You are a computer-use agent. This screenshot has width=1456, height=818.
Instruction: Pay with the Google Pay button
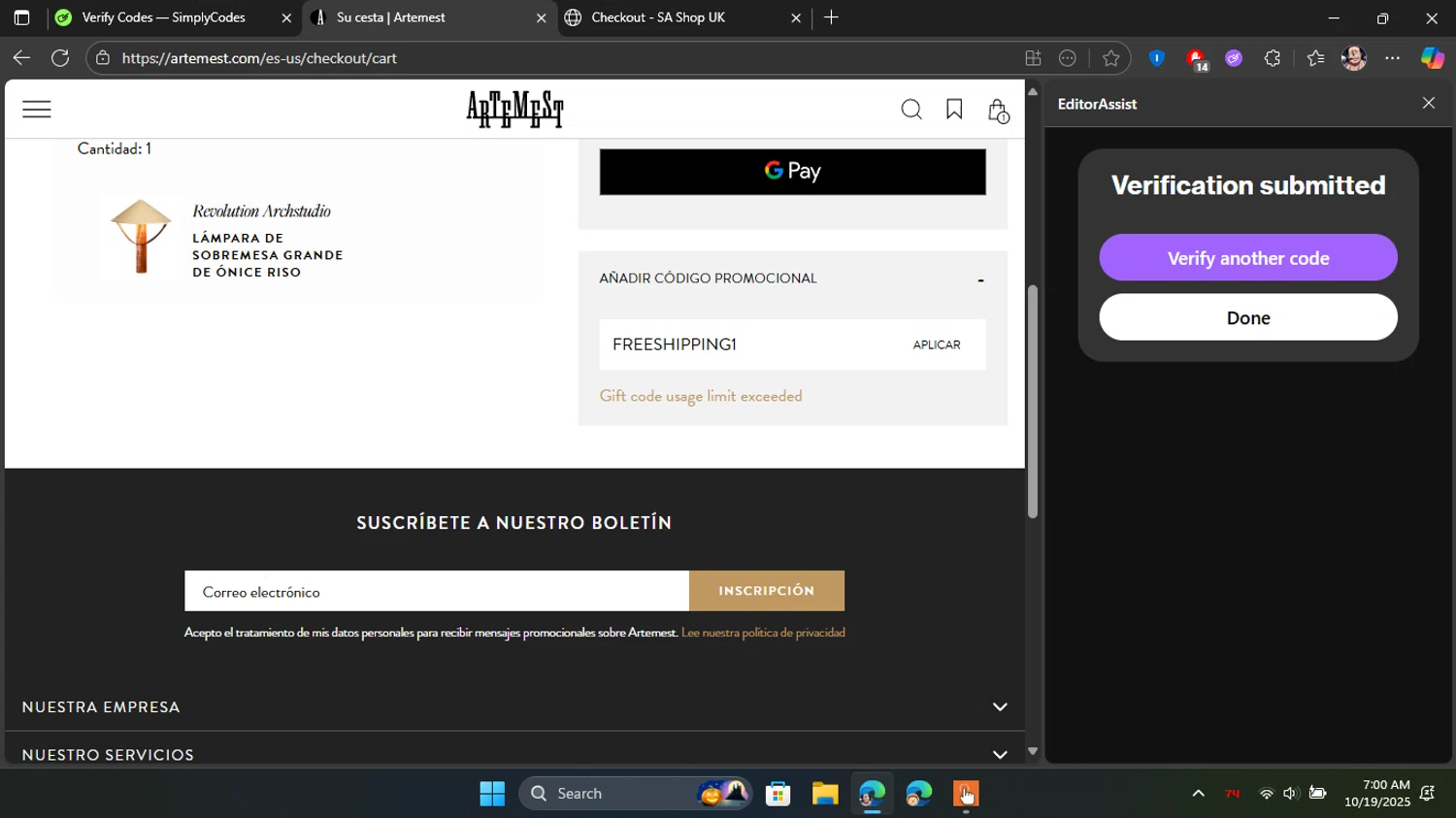[792, 172]
